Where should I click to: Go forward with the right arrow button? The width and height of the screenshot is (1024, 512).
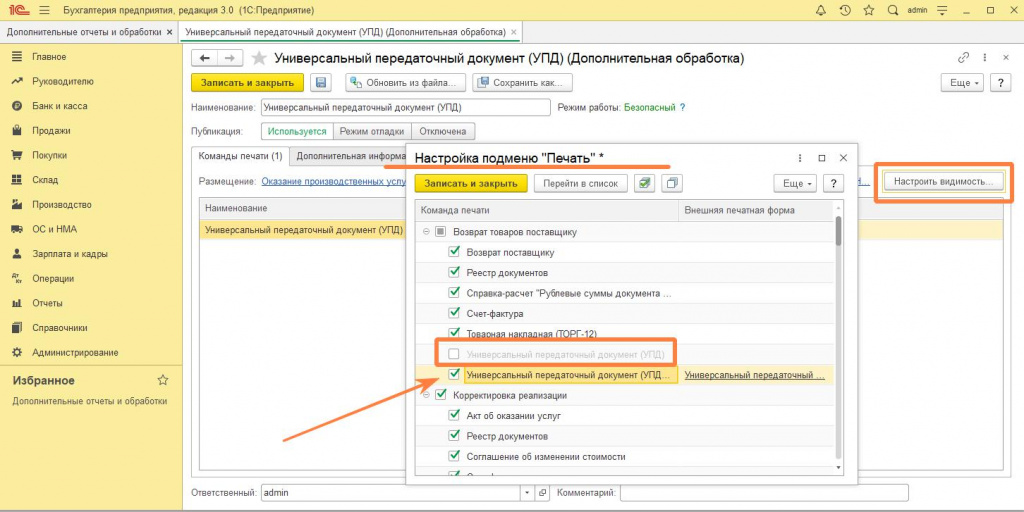(x=230, y=58)
